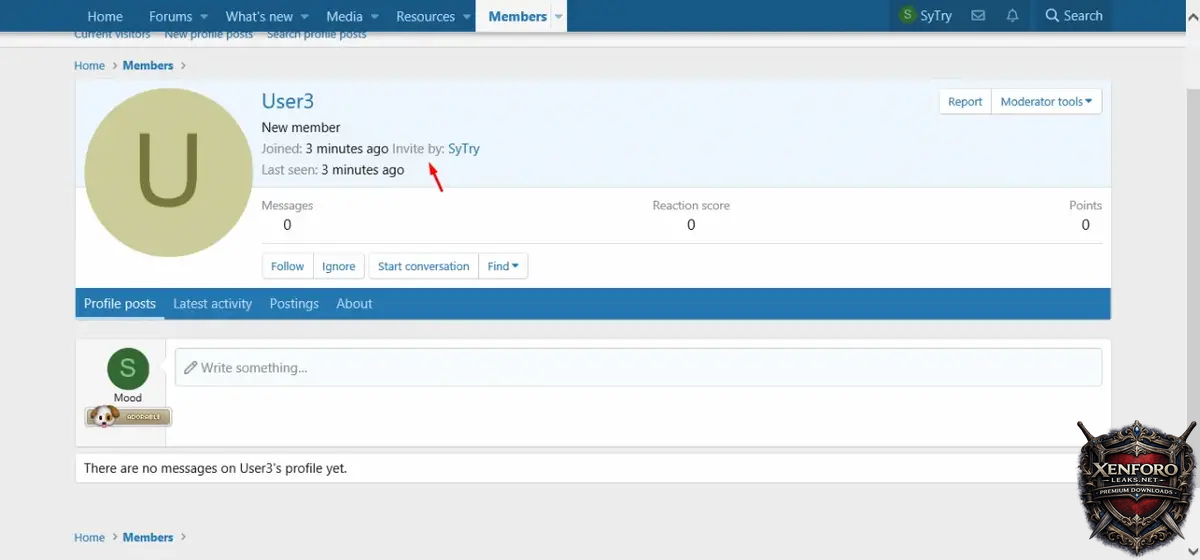Viewport: 1200px width, 560px height.
Task: Open the conversations inbox envelope icon
Action: pos(978,16)
